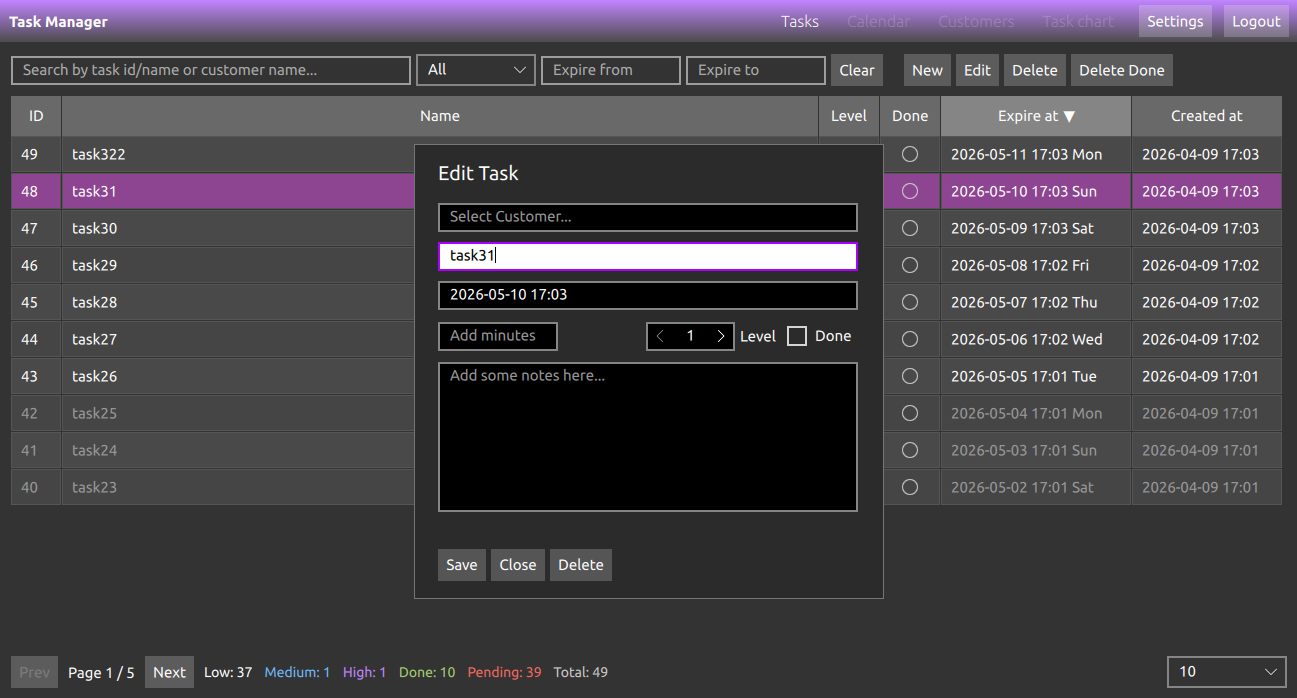Open the Select Customer combo box
Viewport: 1297px width, 698px height.
coord(648,217)
